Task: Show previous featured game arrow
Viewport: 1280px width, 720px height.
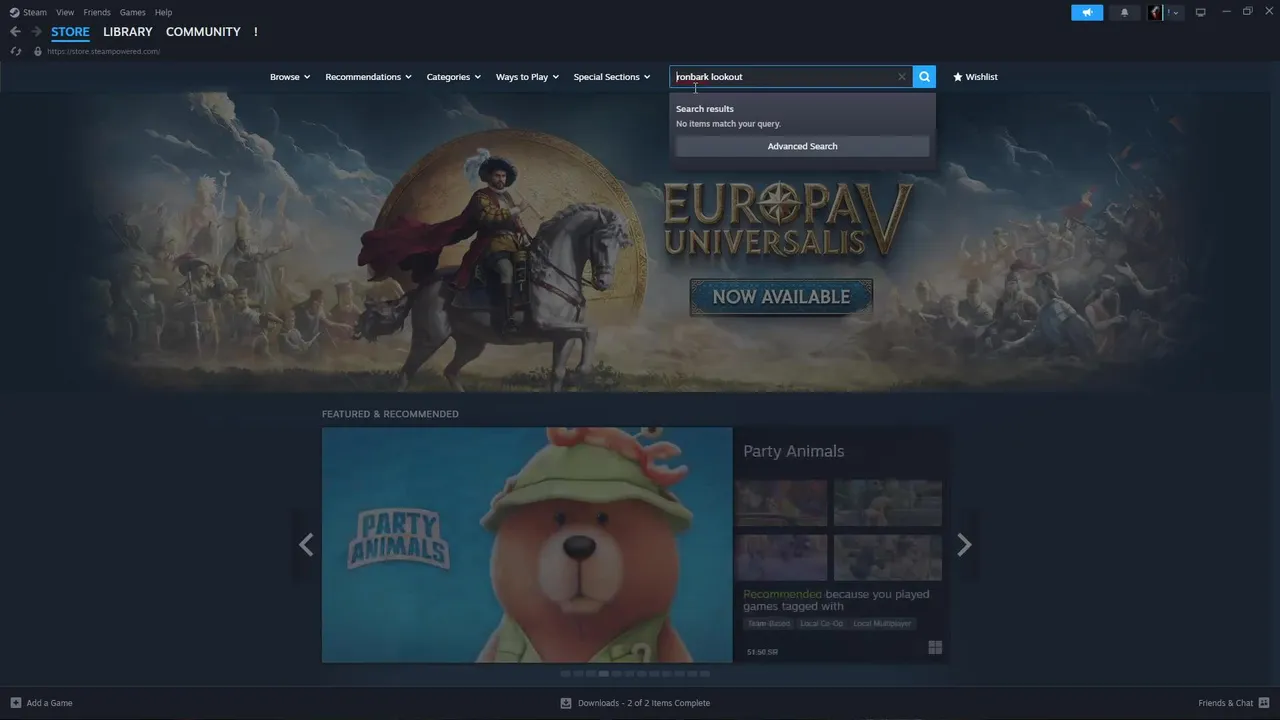Action: click(x=306, y=545)
